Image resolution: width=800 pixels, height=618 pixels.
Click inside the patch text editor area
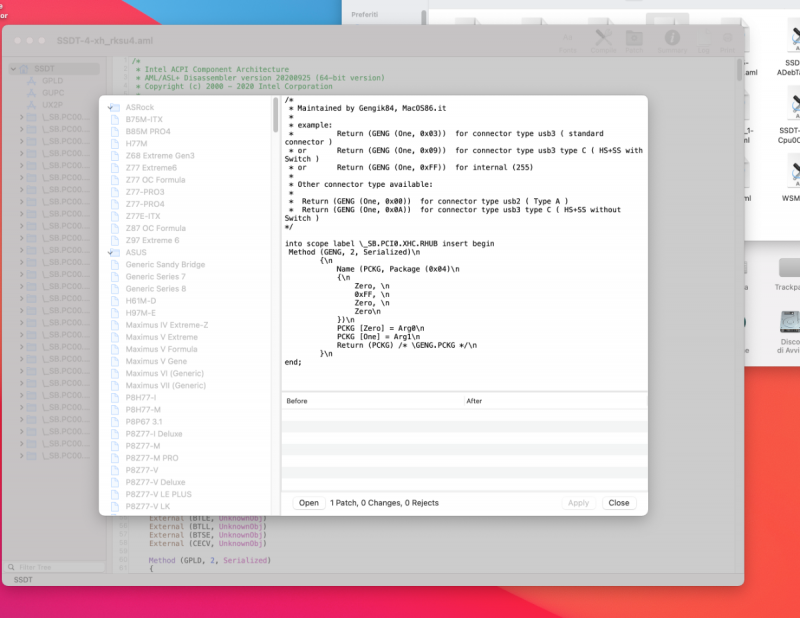tap(460, 300)
